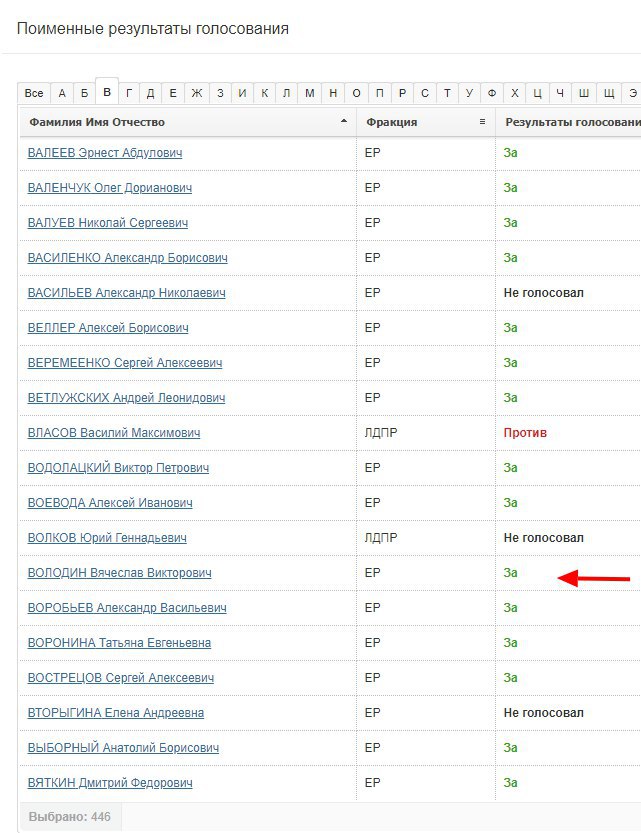This screenshot has width=641, height=833.
Task: Switch to letter У tab
Action: 469,93
